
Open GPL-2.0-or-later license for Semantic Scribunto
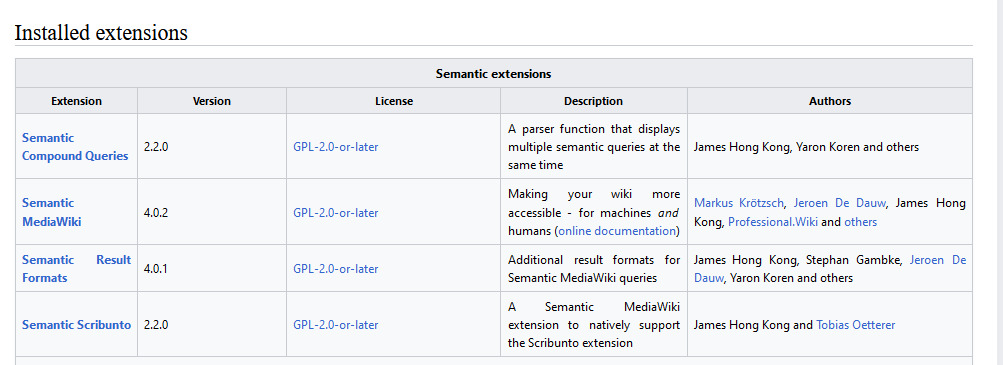[x=335, y=325]
